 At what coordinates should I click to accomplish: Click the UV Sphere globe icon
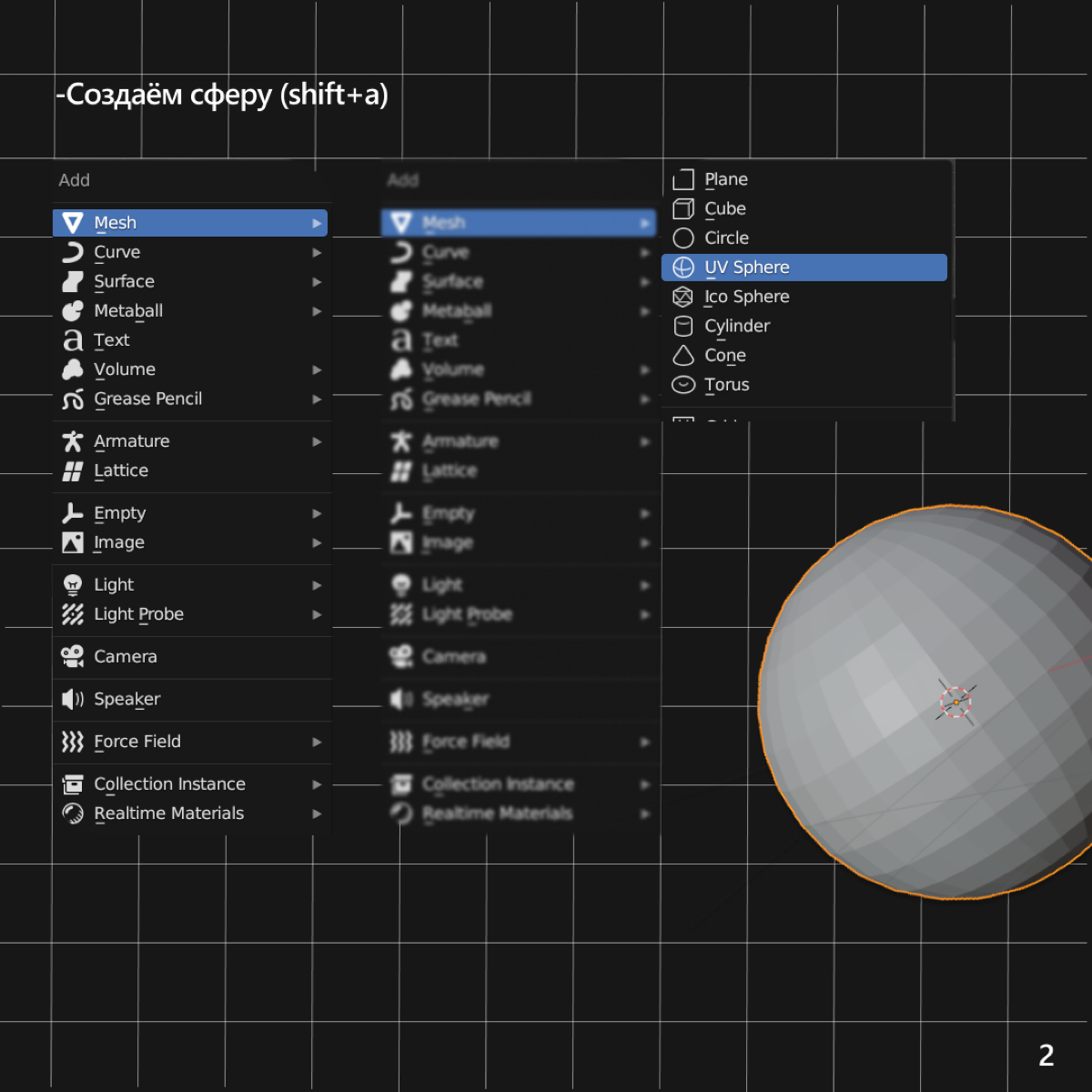coord(683,268)
